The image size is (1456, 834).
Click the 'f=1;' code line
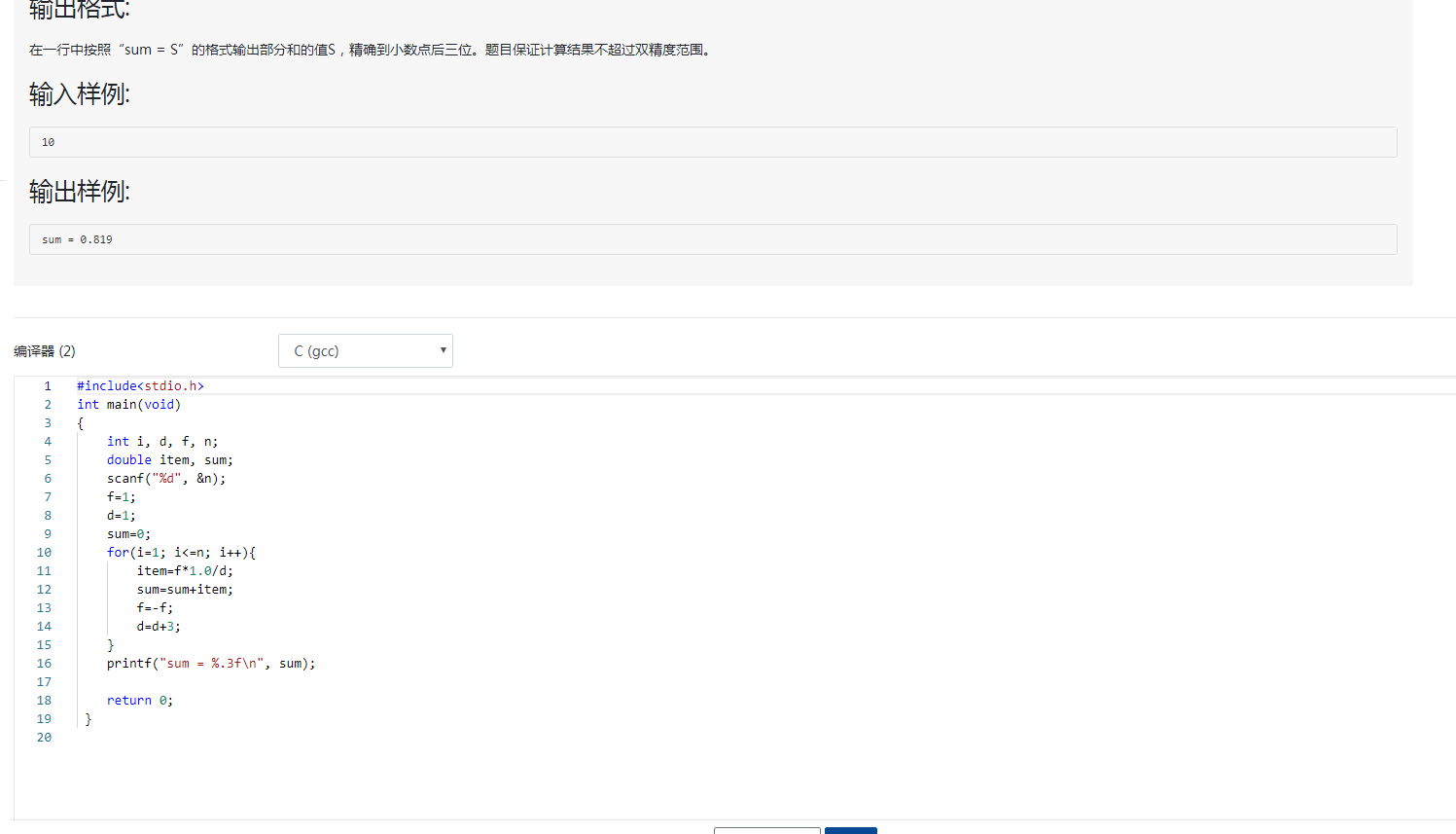tap(122, 497)
